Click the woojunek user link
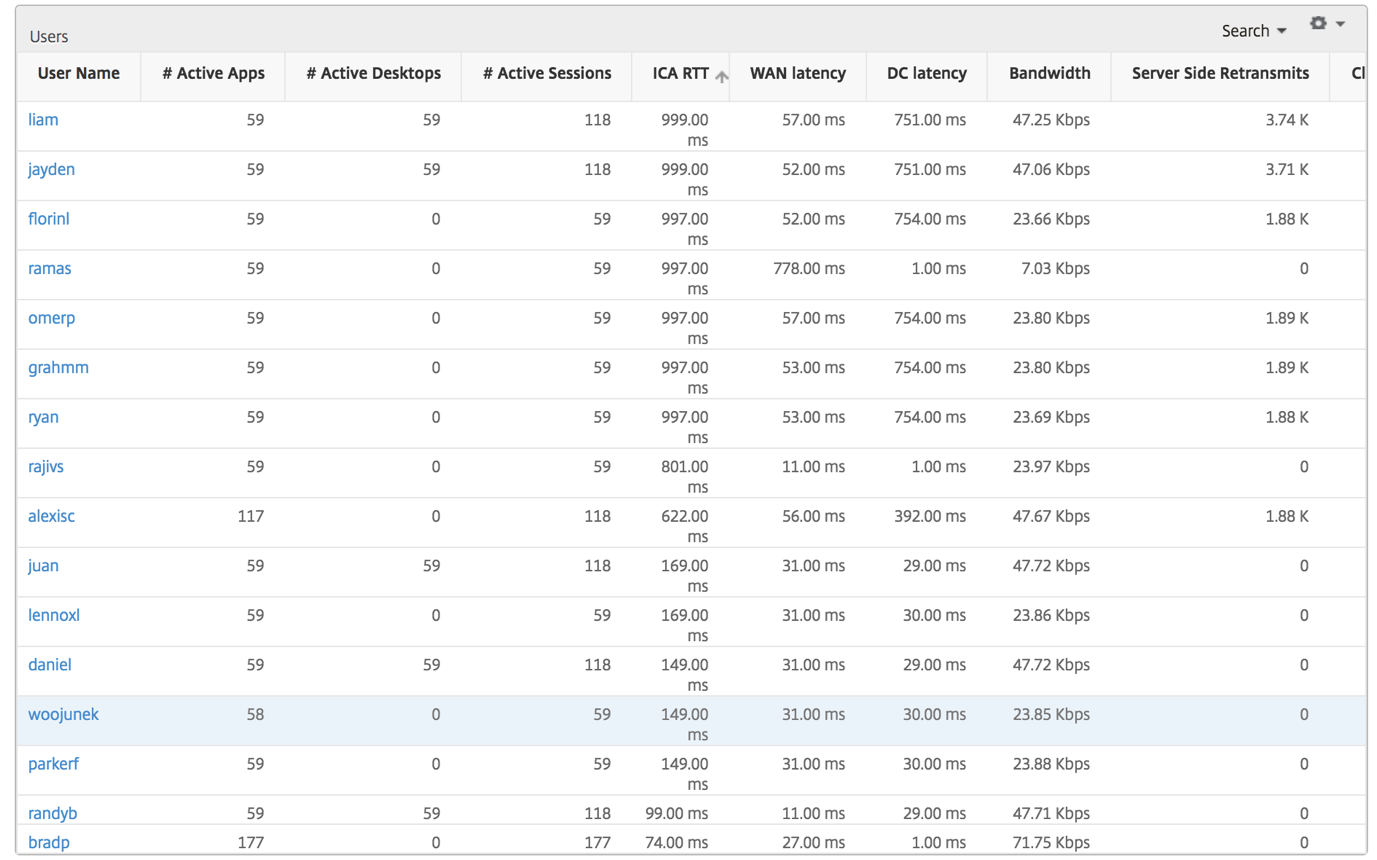Viewport: 1377px width, 860px height. (63, 714)
